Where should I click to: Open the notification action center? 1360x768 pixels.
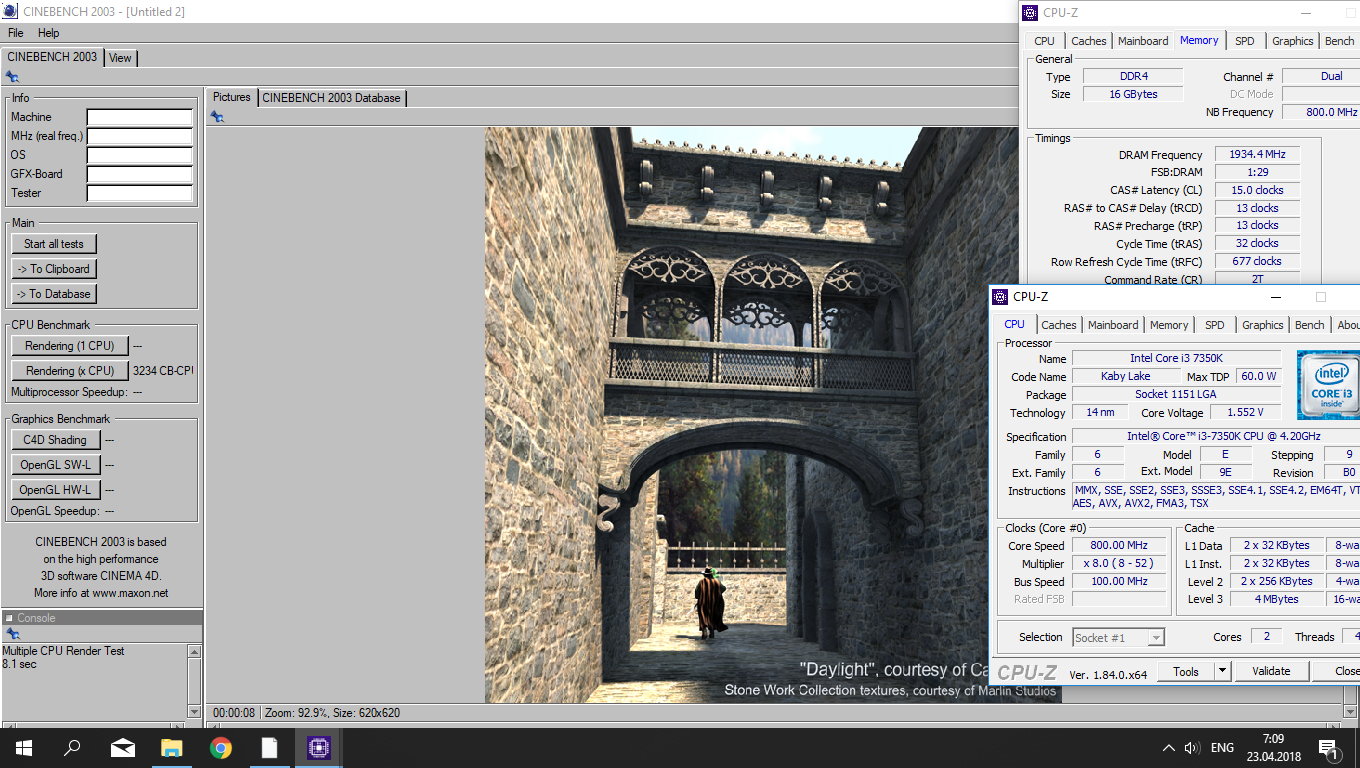(1329, 748)
